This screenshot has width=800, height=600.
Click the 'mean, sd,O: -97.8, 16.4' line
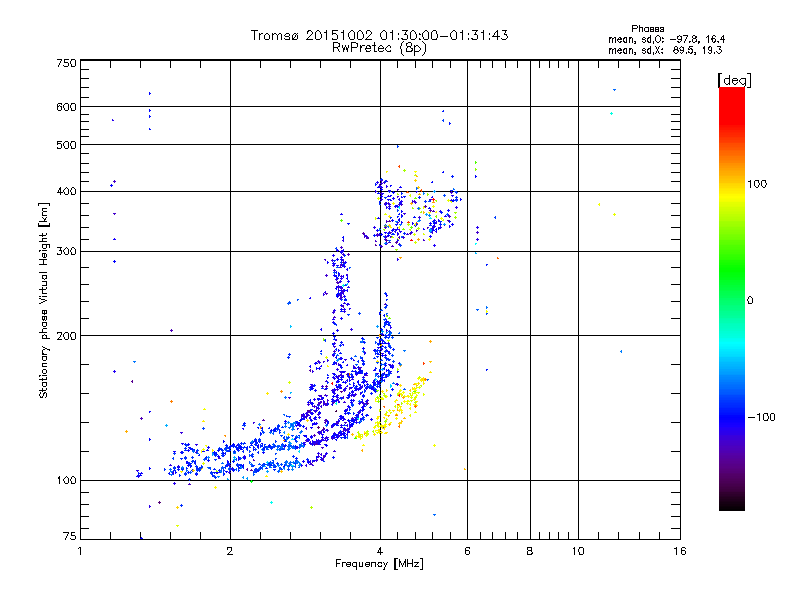666,39
